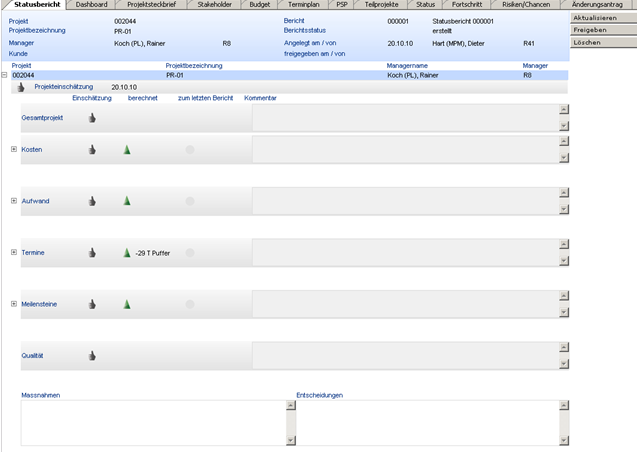Click into the Qualität comment field
637x456 pixels.
coord(405,356)
